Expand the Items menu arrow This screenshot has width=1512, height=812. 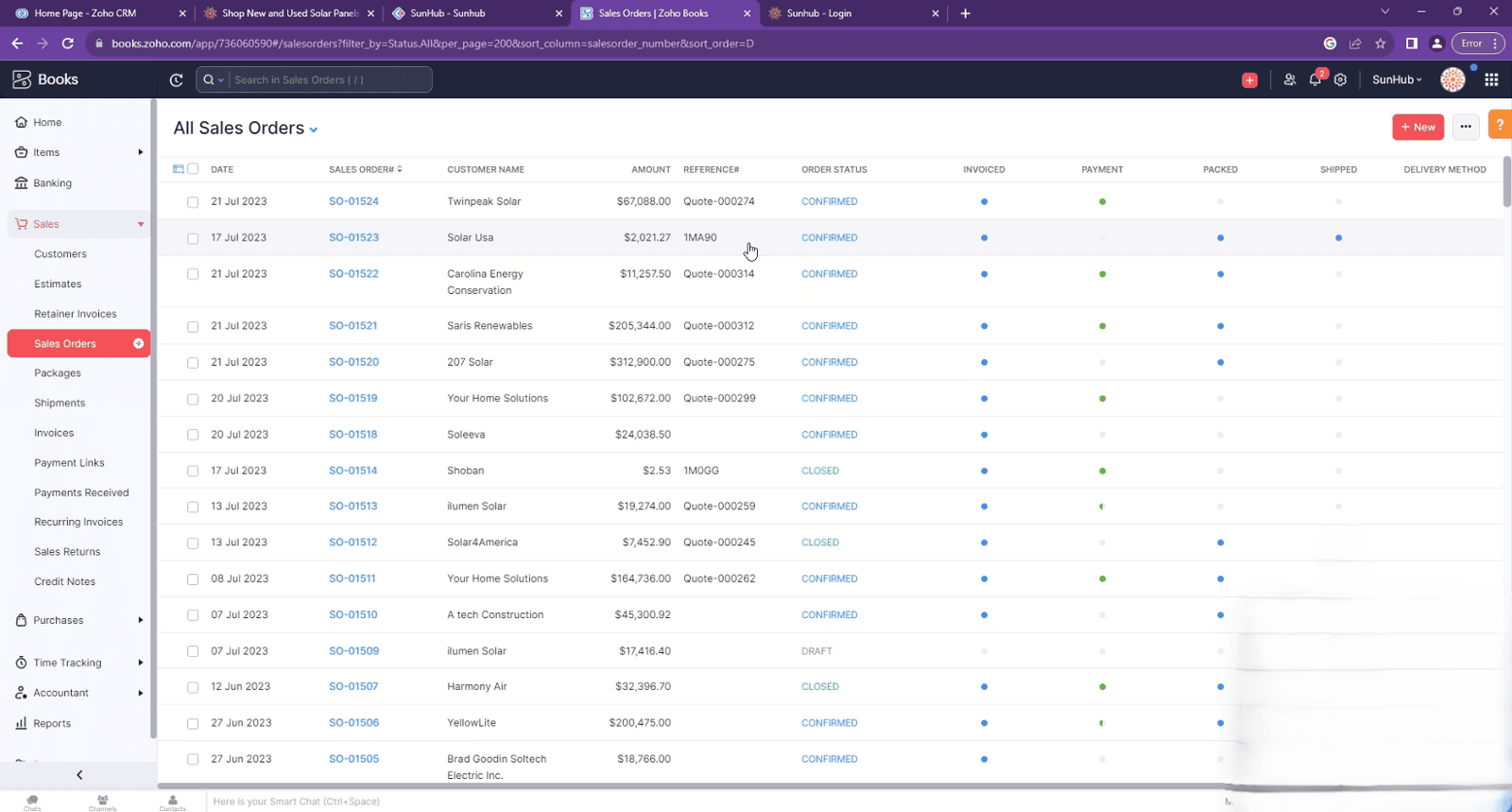(x=140, y=152)
